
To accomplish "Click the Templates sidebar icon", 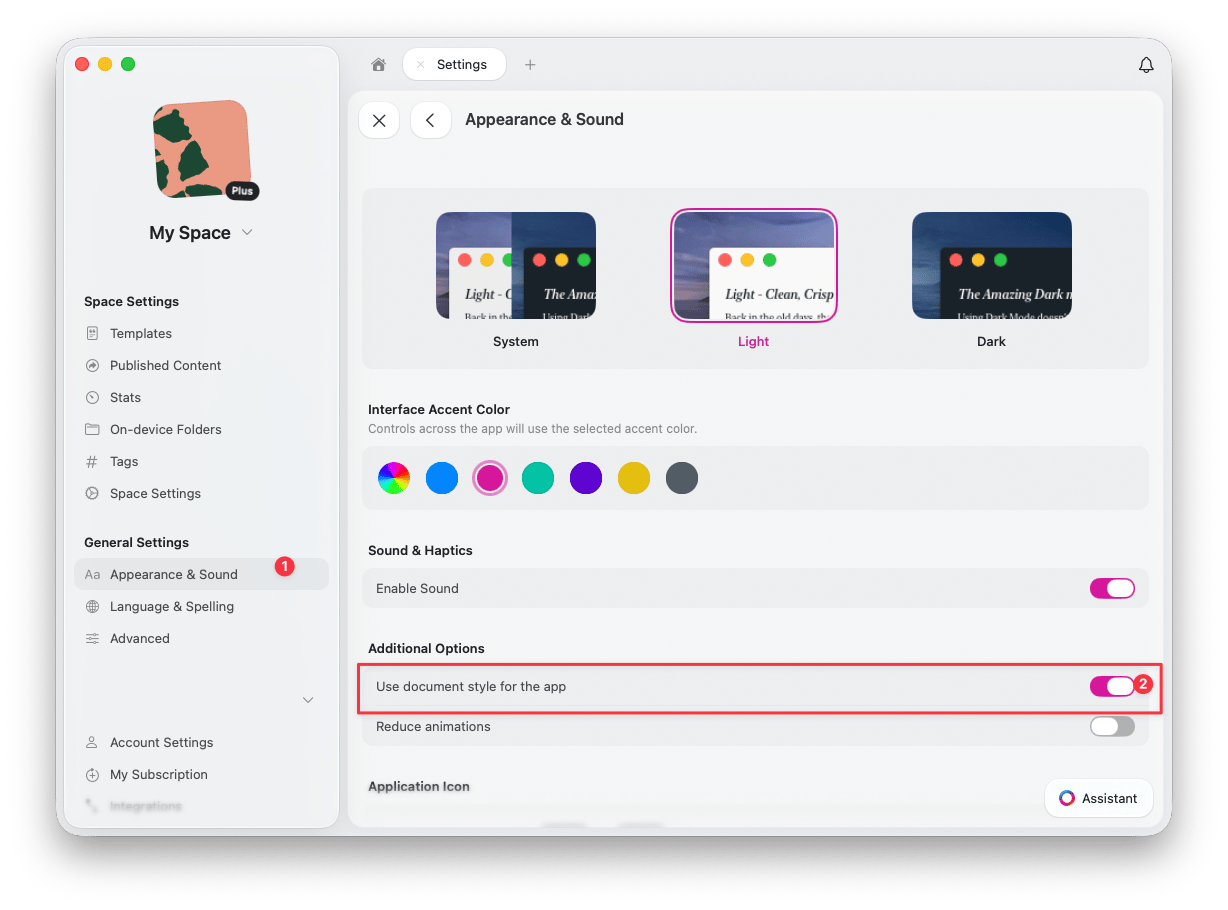I will pos(92,333).
